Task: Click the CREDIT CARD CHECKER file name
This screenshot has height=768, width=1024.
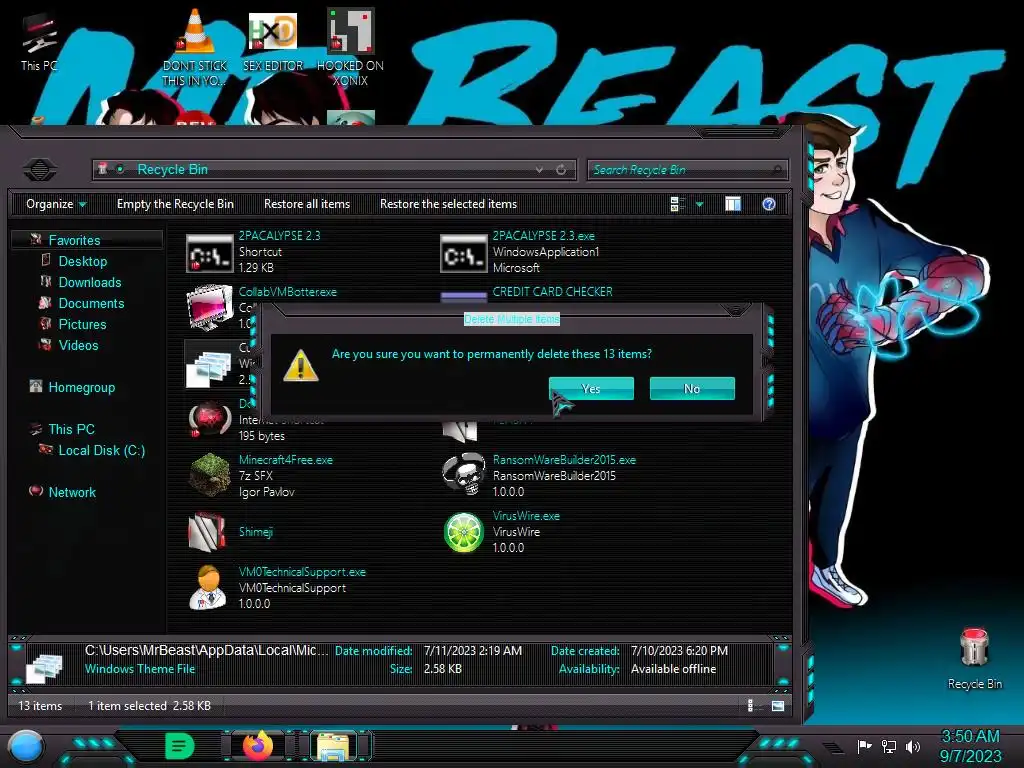Action: pyautogui.click(x=552, y=292)
